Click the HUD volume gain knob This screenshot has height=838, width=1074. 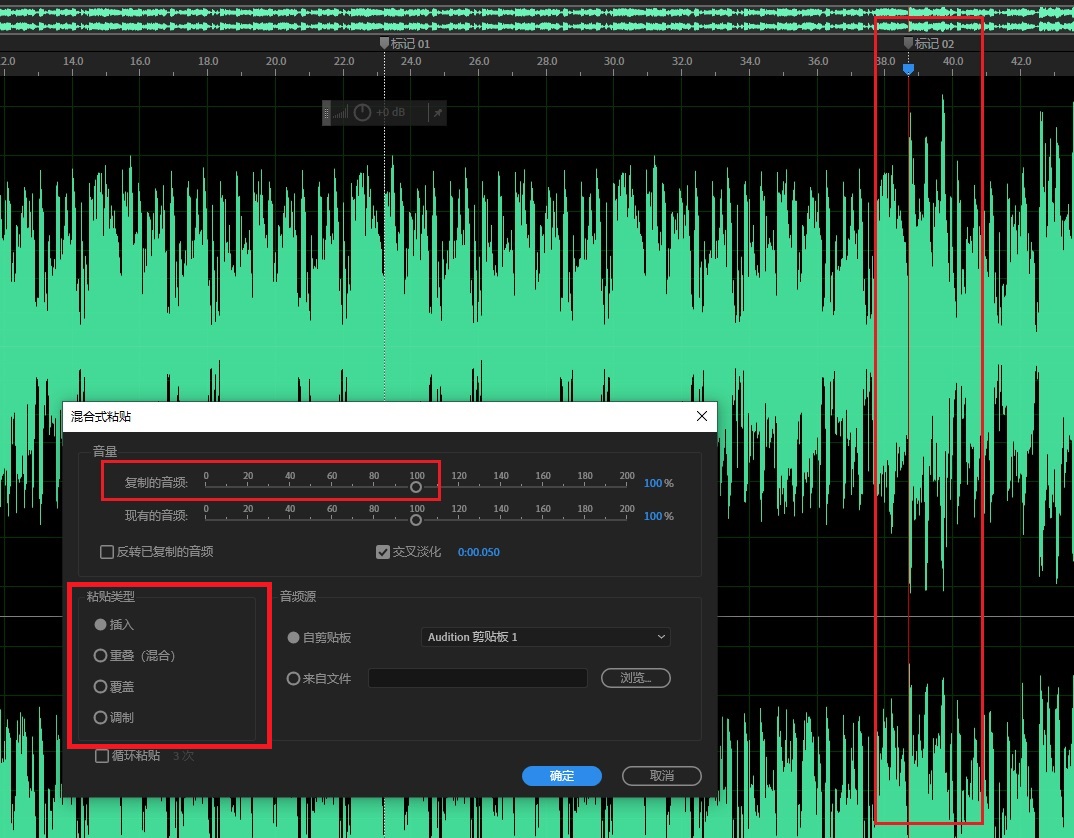(362, 113)
